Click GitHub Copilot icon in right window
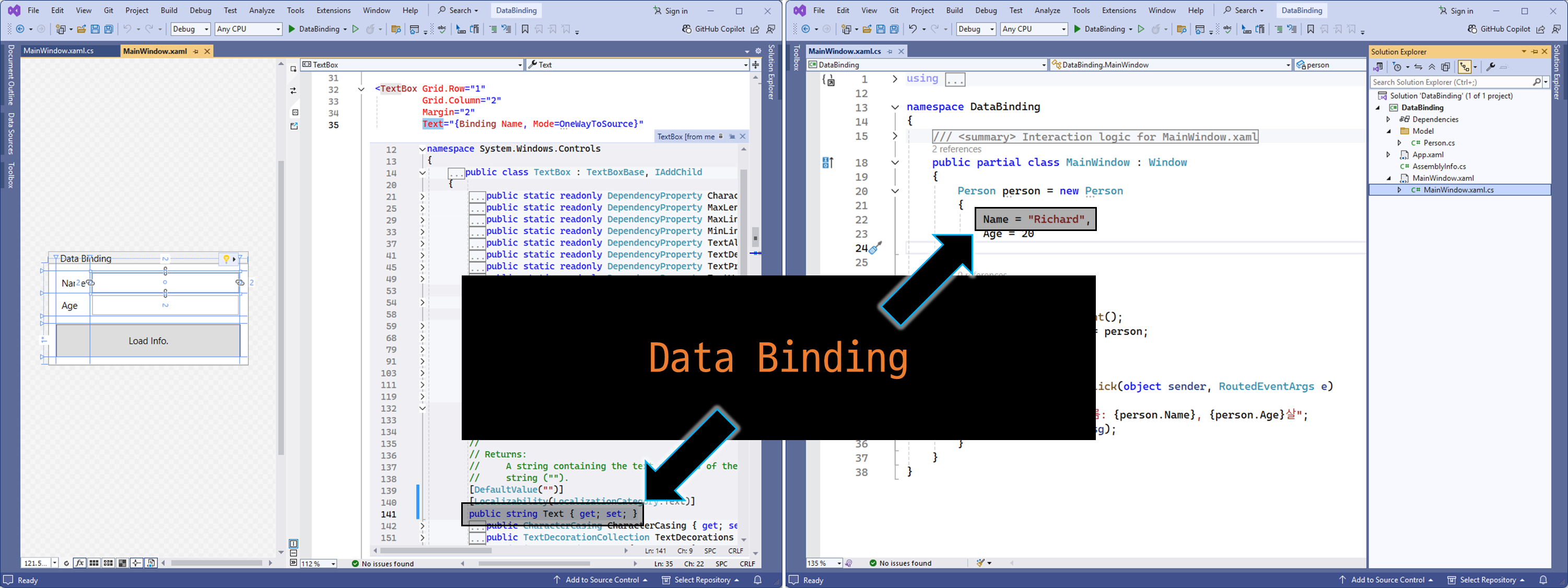The height and width of the screenshot is (588, 1568). click(1472, 29)
